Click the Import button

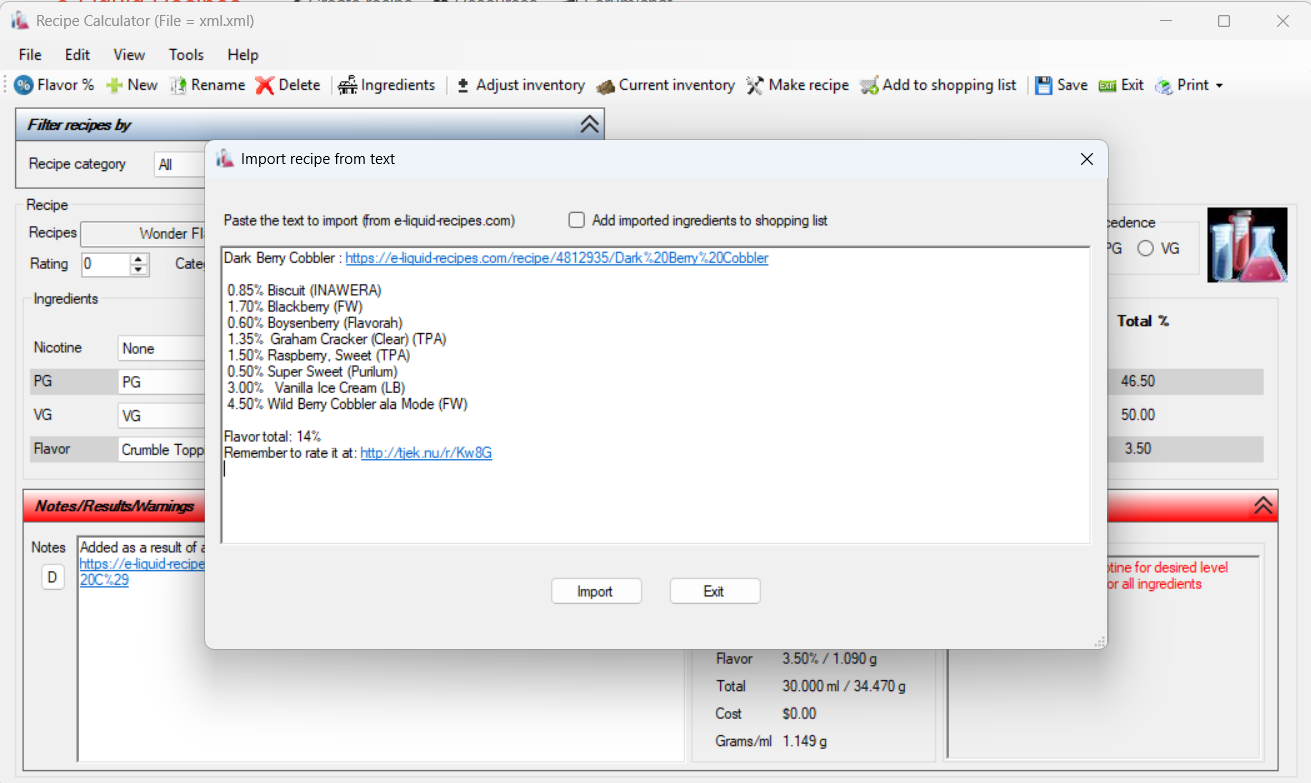[x=596, y=591]
